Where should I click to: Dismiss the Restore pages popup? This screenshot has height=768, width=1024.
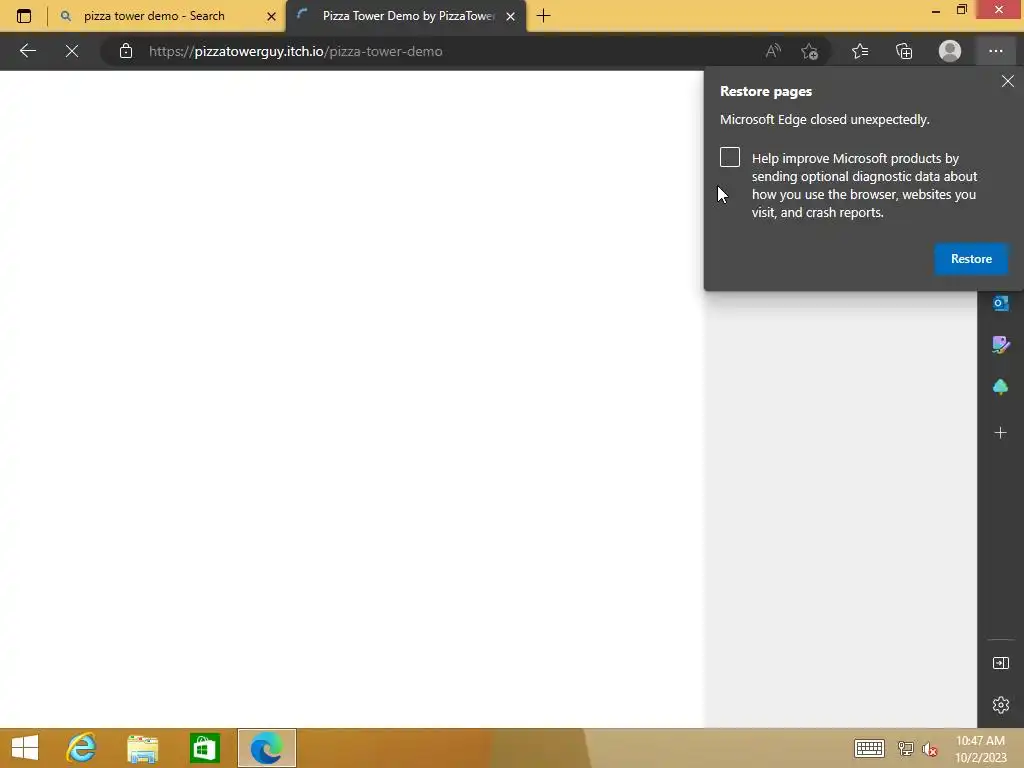point(1008,81)
